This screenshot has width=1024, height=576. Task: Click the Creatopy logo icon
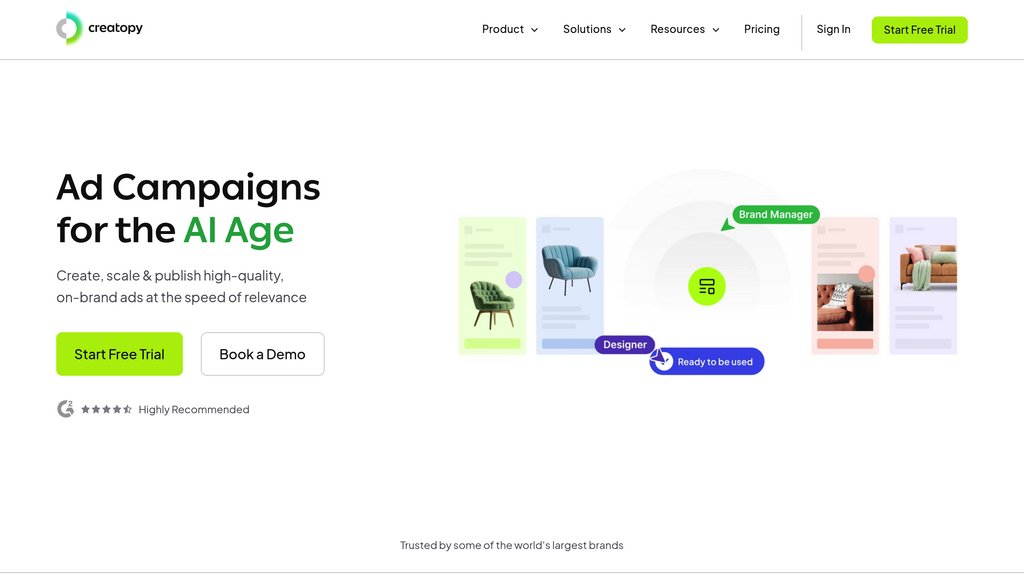point(69,28)
